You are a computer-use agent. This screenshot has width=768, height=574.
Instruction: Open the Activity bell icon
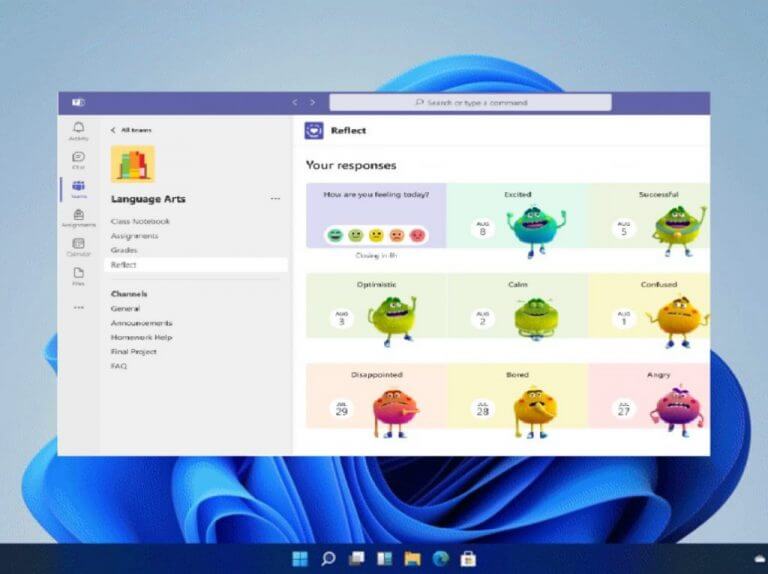point(78,131)
